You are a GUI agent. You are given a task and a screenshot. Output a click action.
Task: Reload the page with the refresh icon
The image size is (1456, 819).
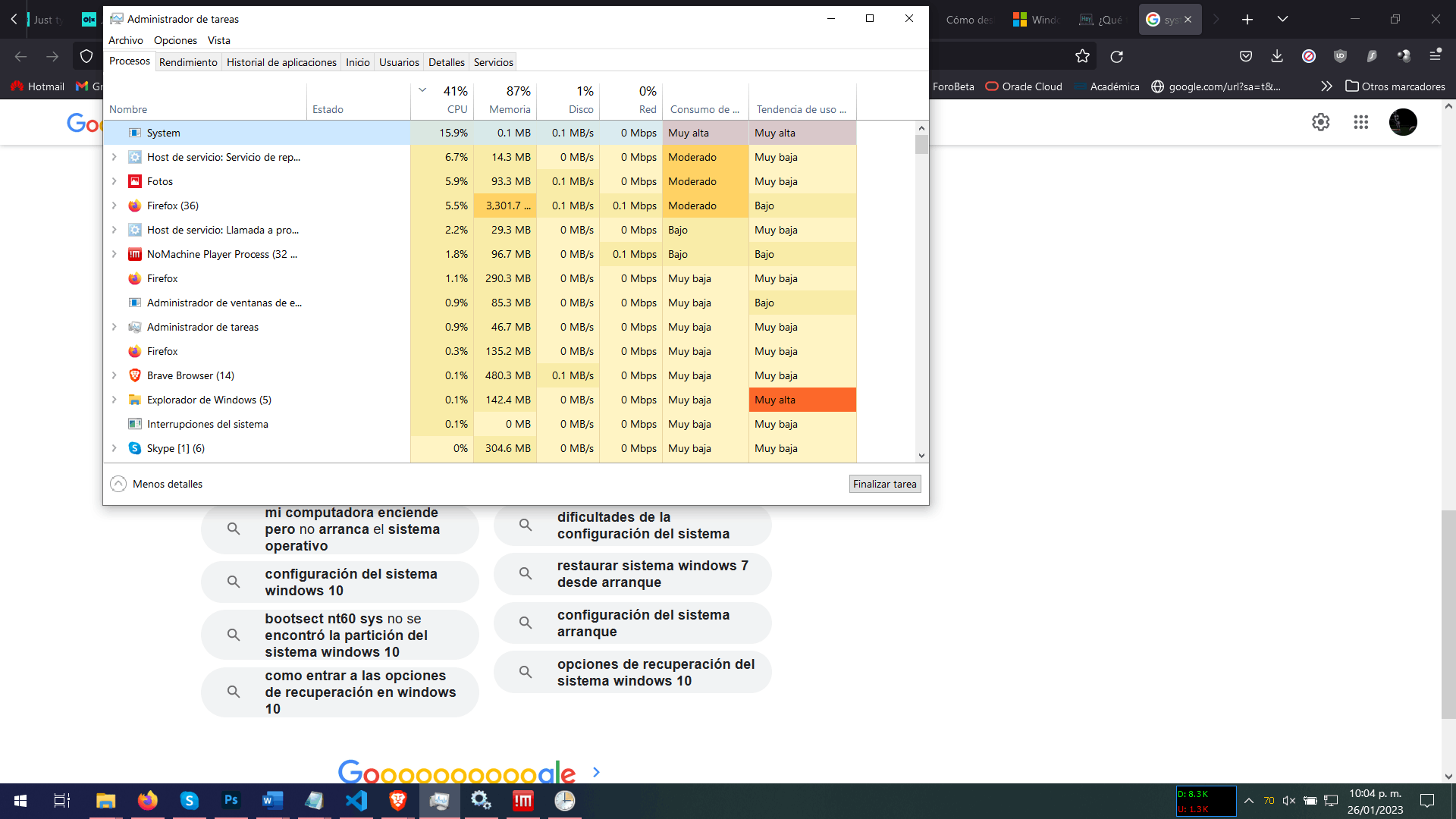point(1116,56)
